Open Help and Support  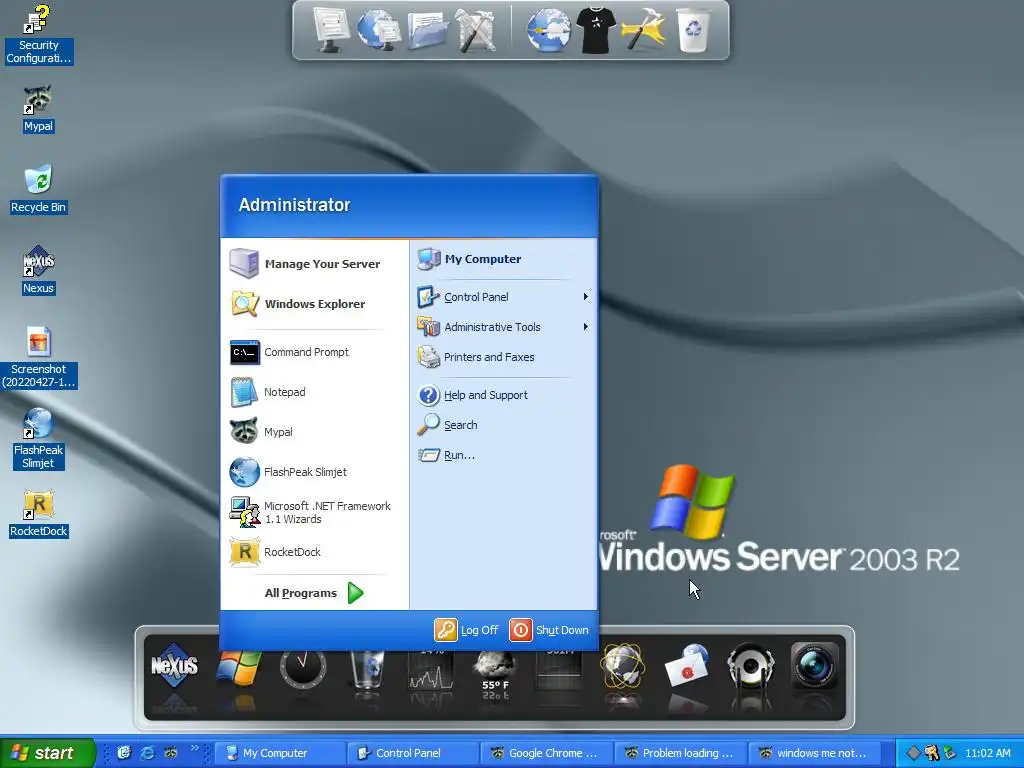[503, 394]
